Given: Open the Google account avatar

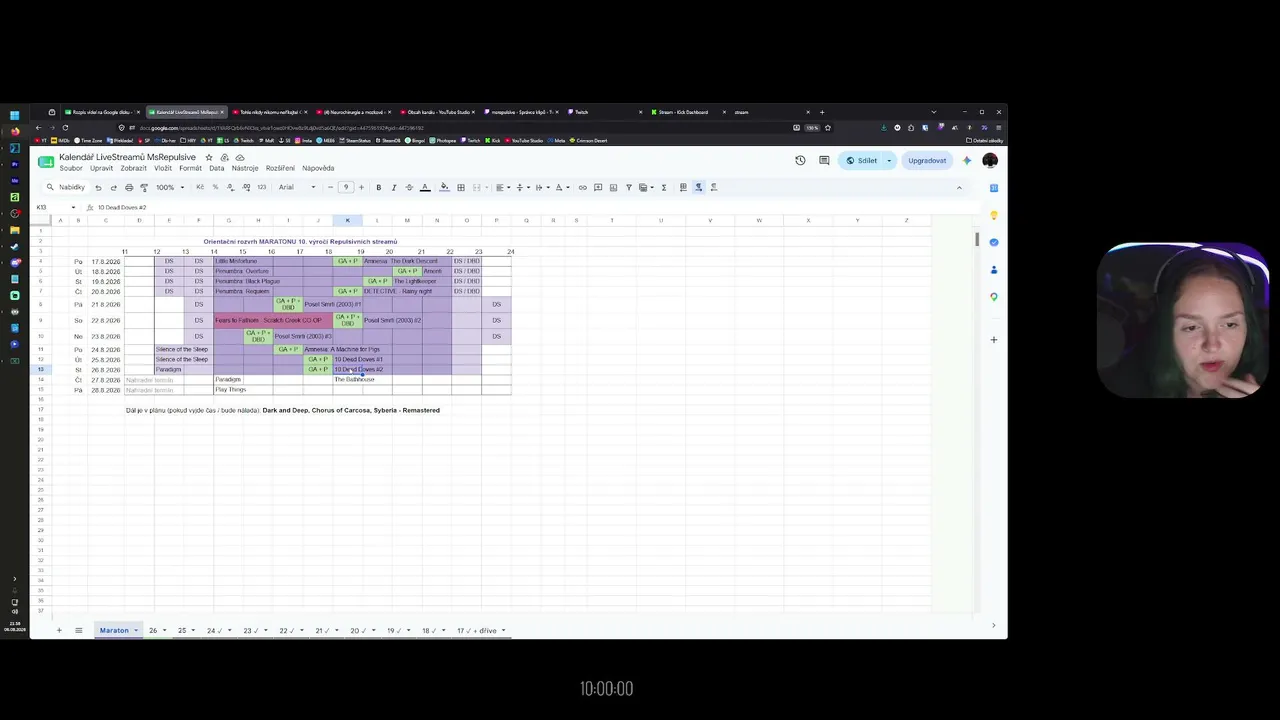Looking at the screenshot, I should pyautogui.click(x=990, y=160).
